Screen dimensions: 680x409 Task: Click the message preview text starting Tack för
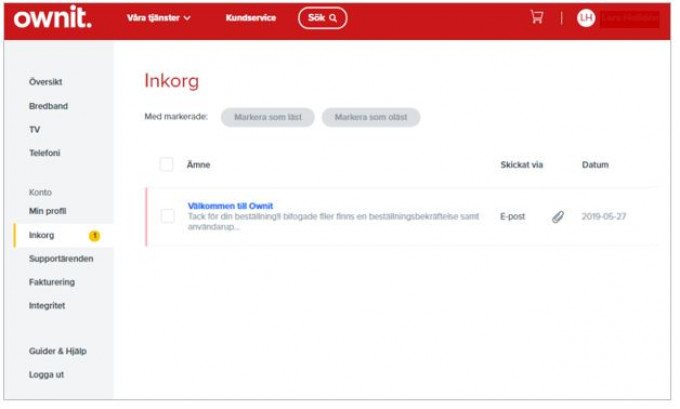pyautogui.click(x=333, y=221)
